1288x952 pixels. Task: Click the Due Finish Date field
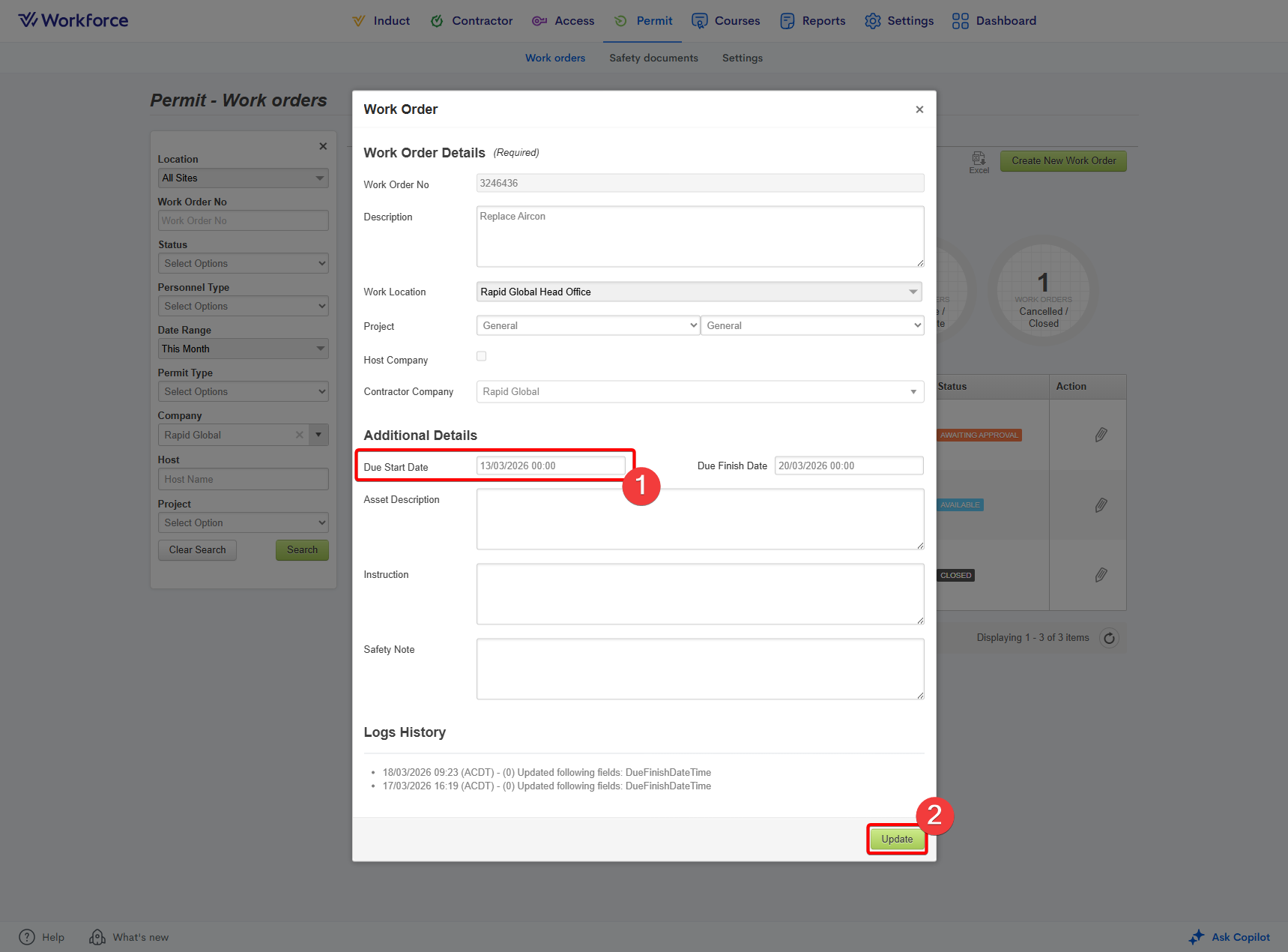[848, 466]
